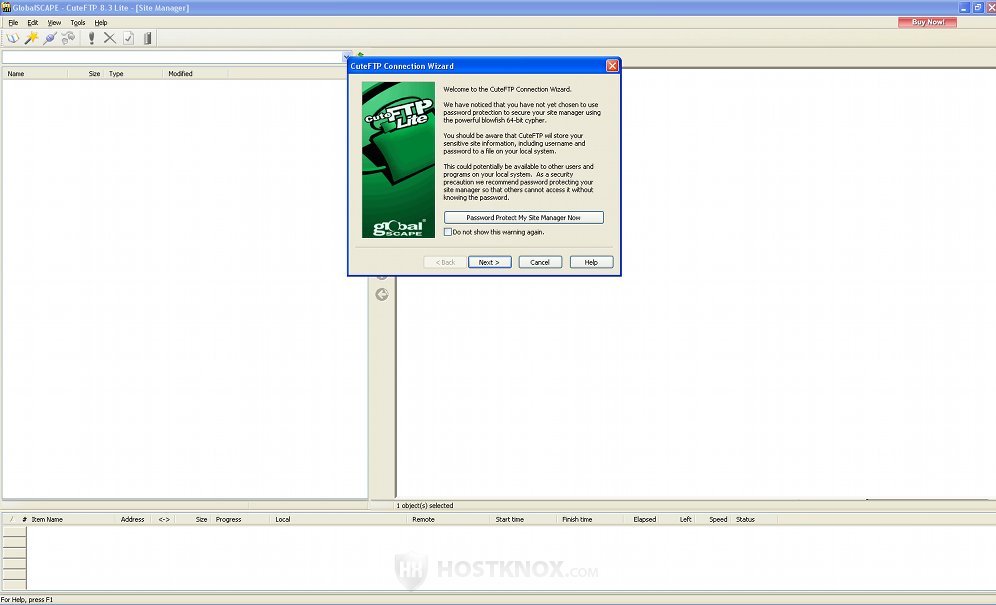This screenshot has width=996, height=605.
Task: Click the CuteFTP Lite logo image
Action: [398, 160]
